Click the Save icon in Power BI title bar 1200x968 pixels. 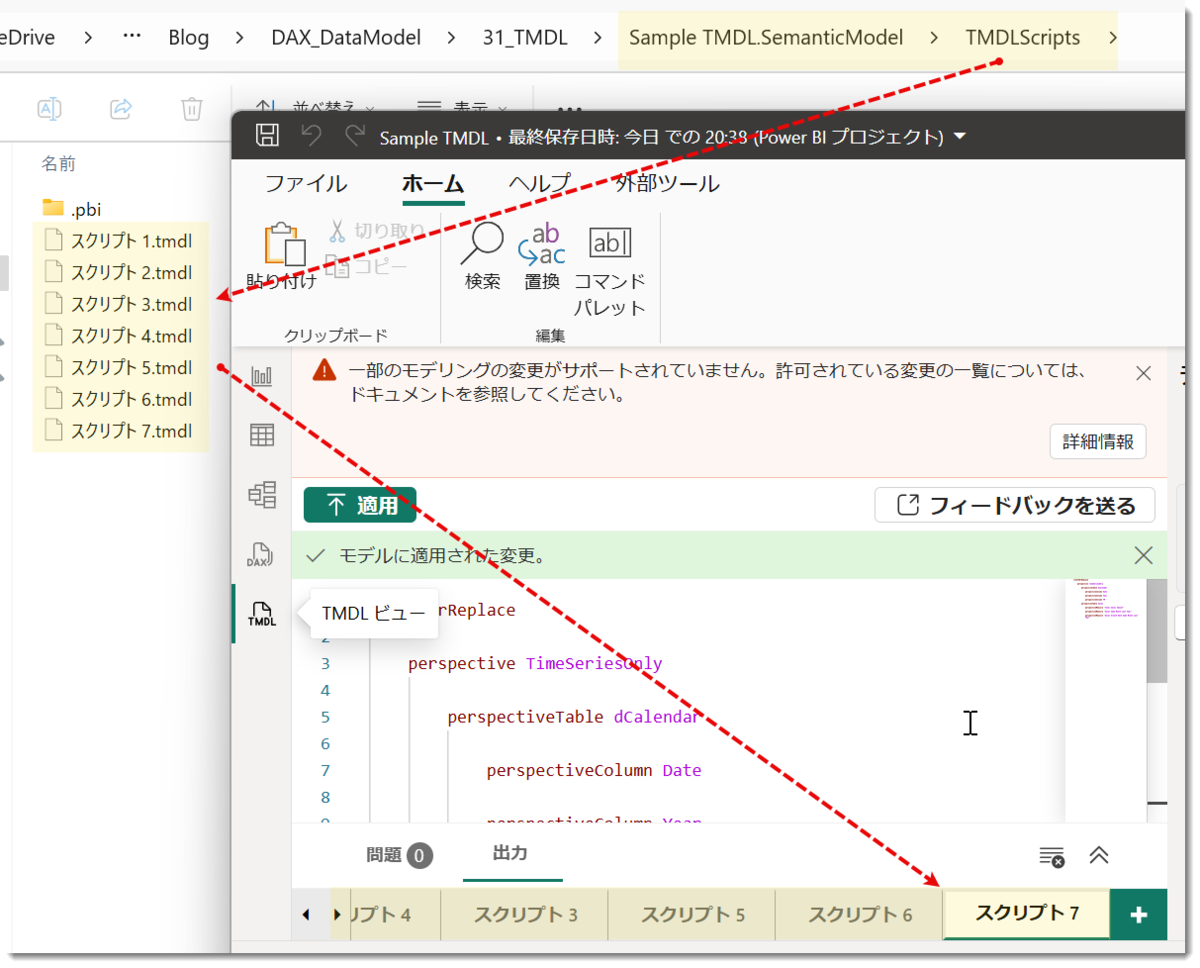[x=267, y=136]
